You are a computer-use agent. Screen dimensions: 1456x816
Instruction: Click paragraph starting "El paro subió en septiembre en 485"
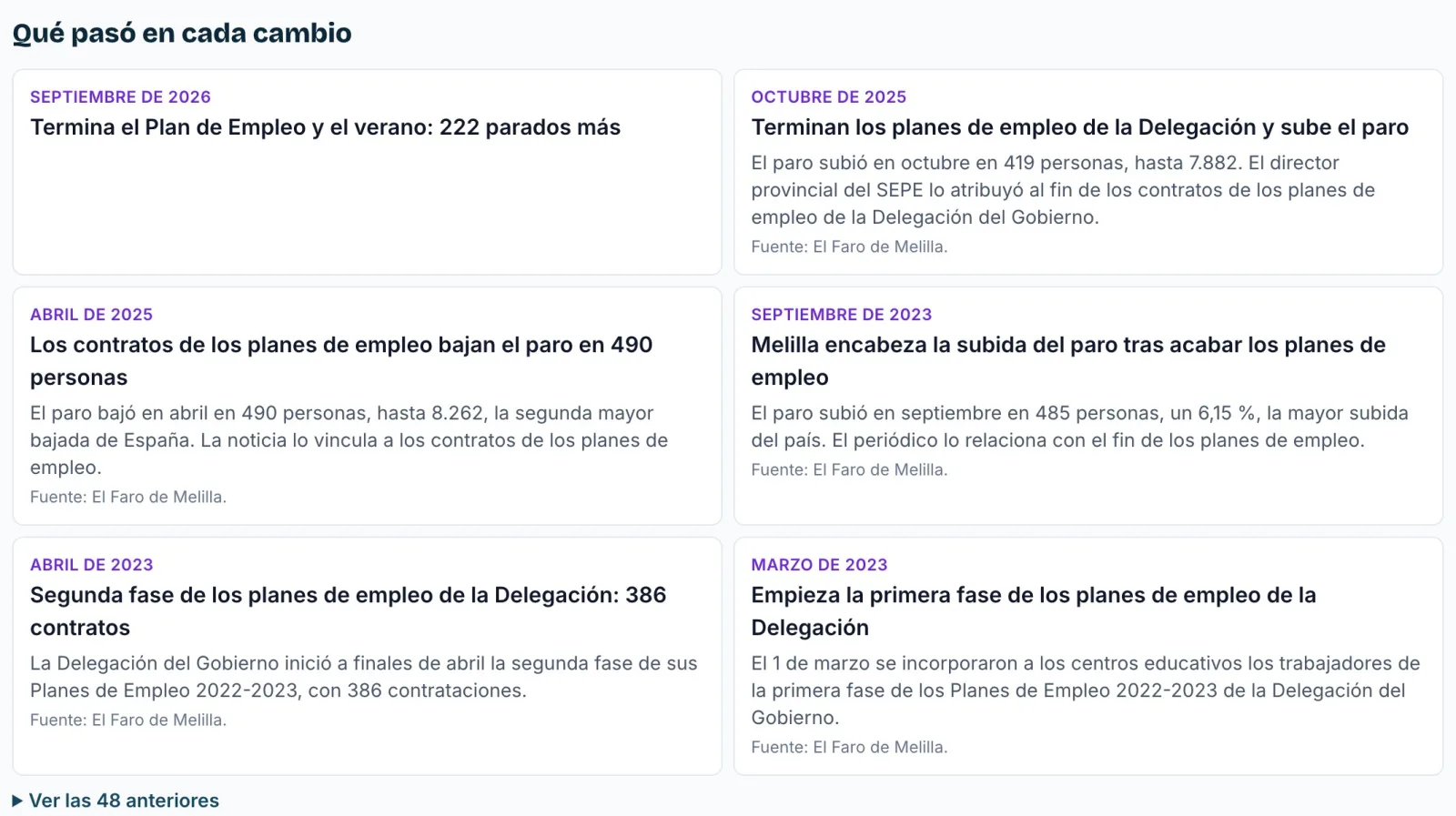1079,427
